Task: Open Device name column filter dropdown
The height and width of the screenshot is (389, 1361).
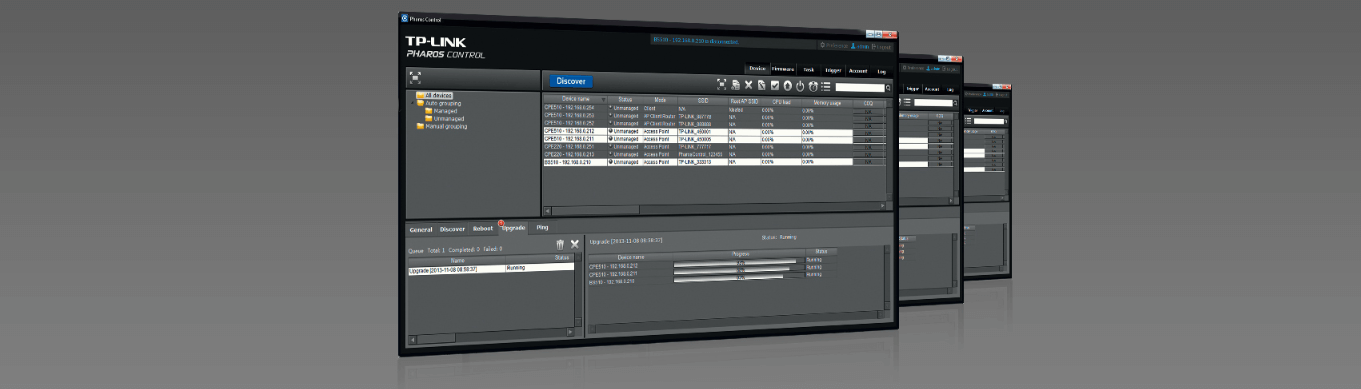Action: click(604, 100)
